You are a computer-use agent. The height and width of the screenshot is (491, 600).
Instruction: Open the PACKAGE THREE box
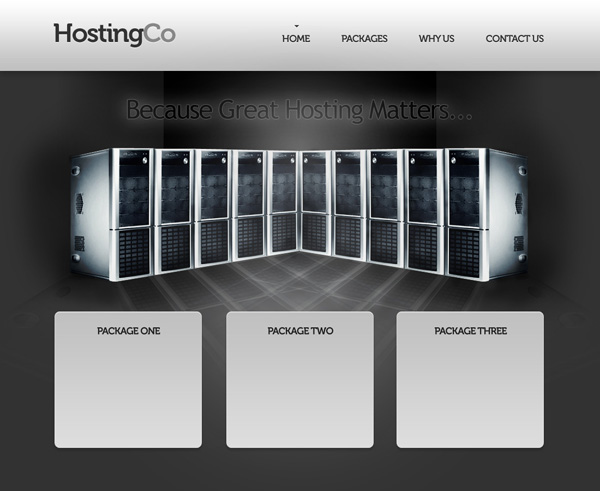click(470, 380)
